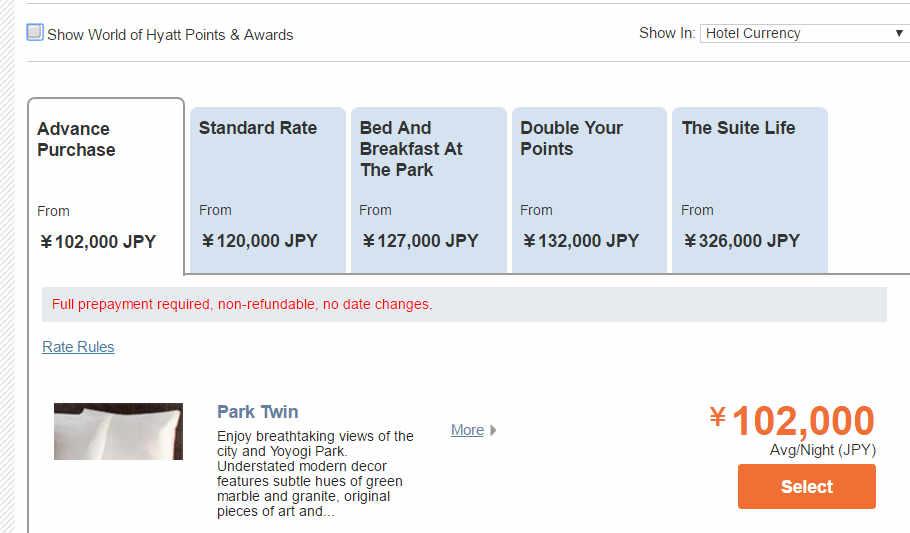910x533 pixels.
Task: Enable Show World of Hyatt Points checkbox
Action: tap(35, 32)
